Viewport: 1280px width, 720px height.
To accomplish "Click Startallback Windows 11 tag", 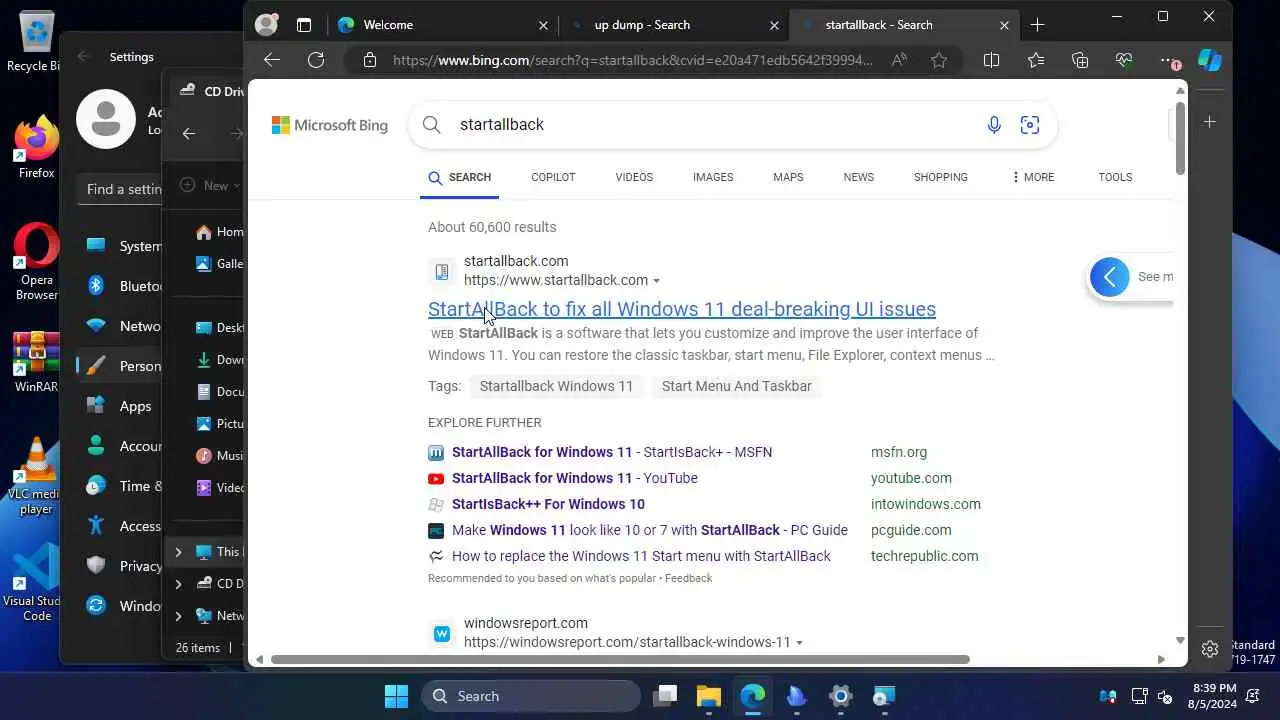I will (x=556, y=386).
